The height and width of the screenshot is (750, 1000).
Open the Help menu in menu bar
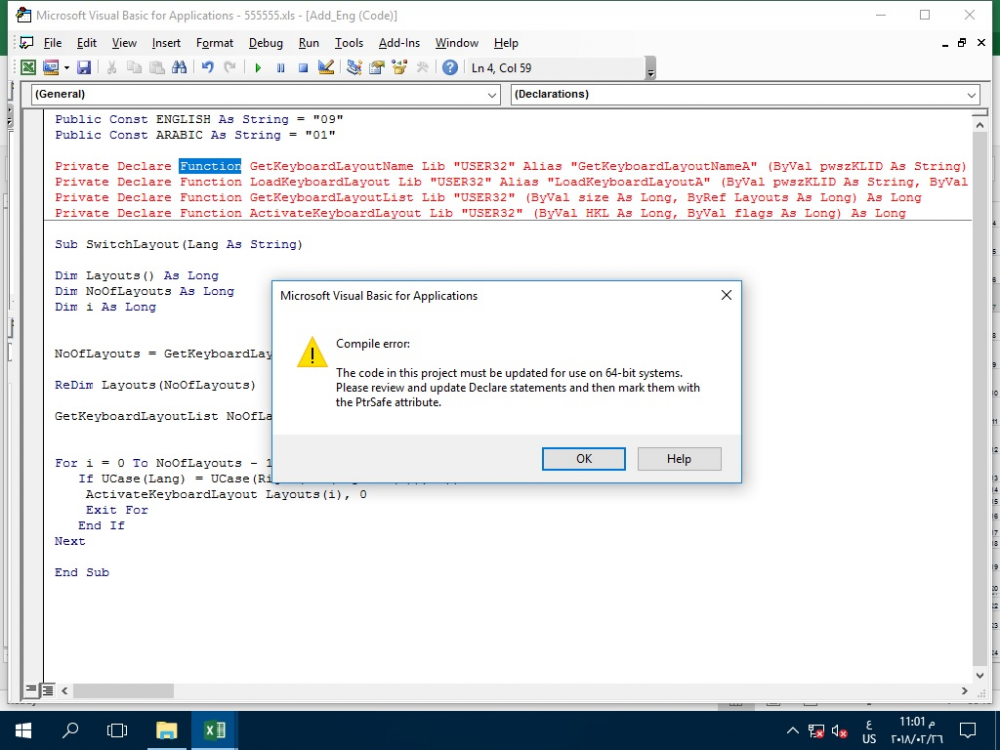point(506,43)
